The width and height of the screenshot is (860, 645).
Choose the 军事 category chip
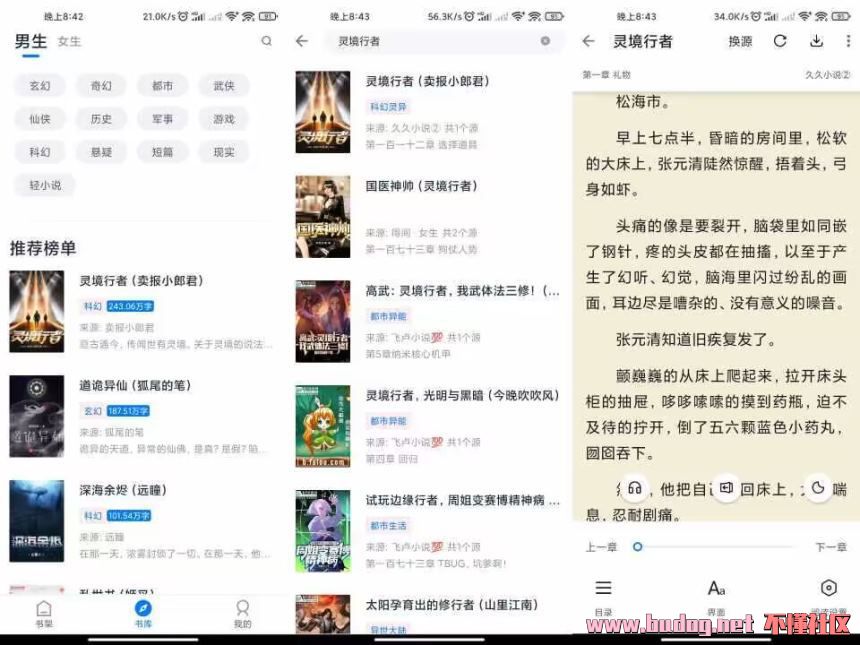[x=162, y=119]
